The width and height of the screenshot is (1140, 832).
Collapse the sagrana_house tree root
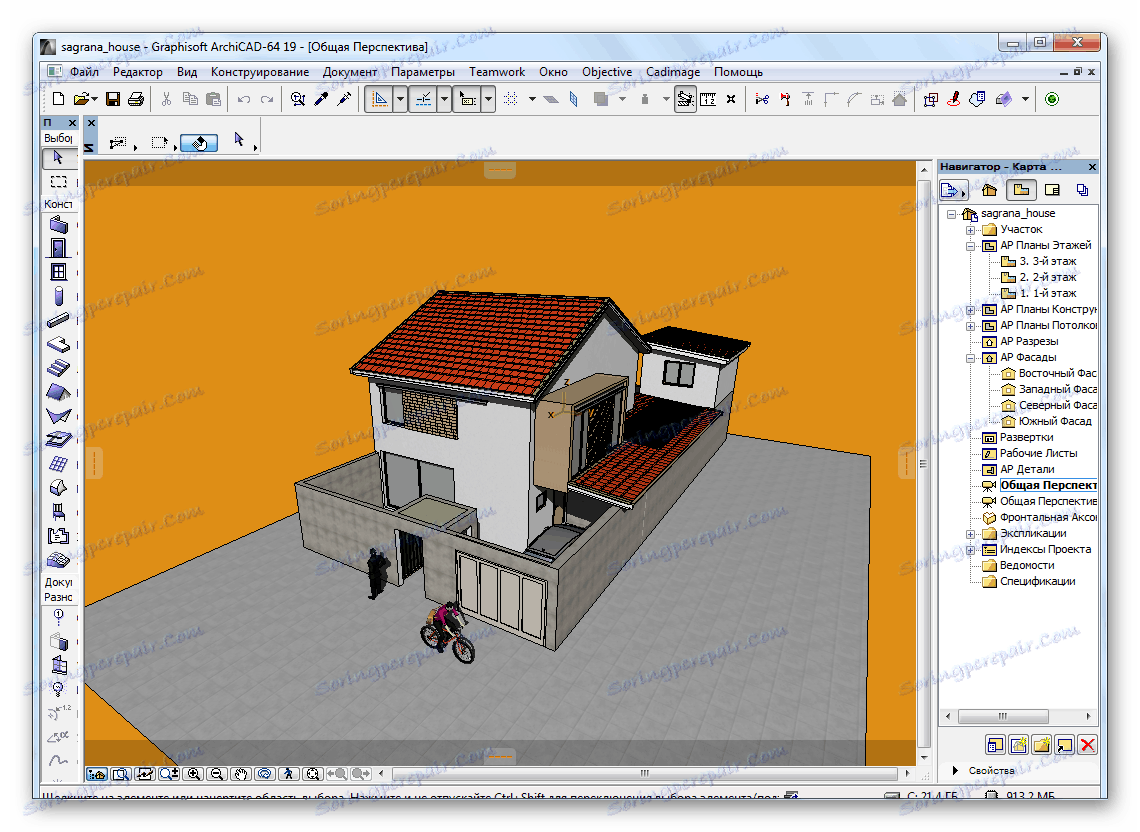[x=951, y=214]
